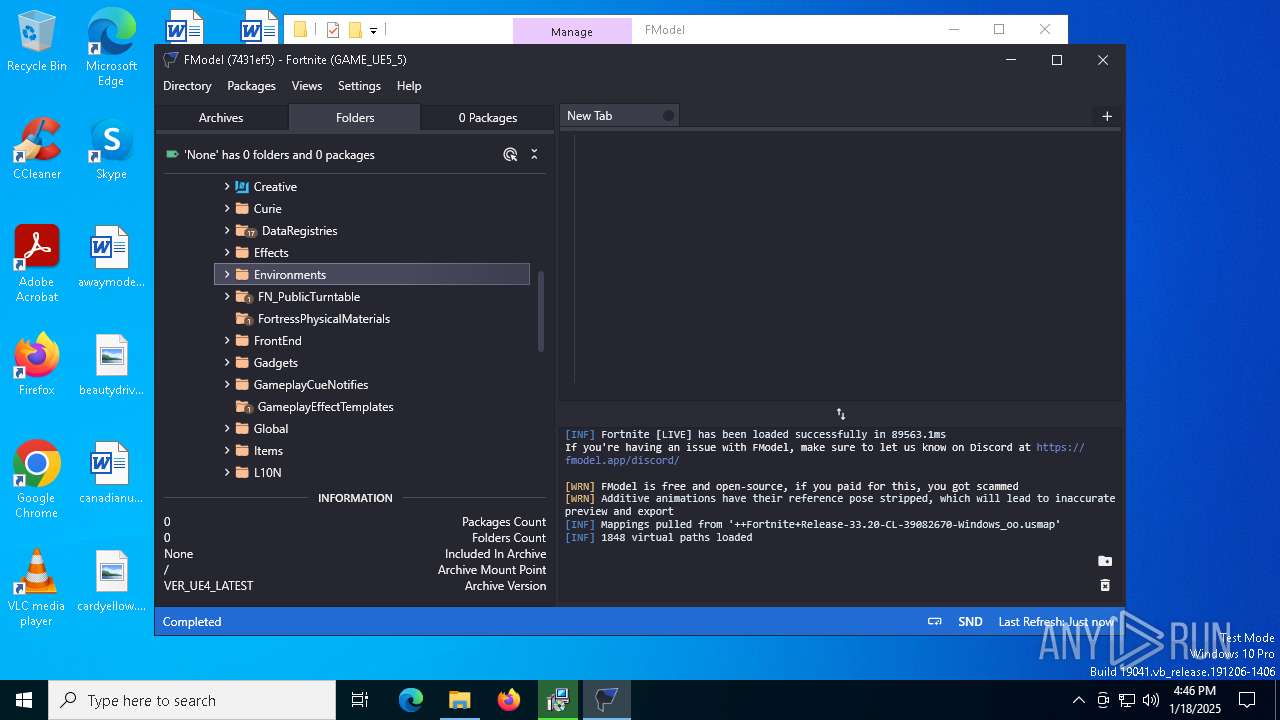Open the Help menu
Image resolution: width=1280 pixels, height=720 pixels.
tap(409, 86)
